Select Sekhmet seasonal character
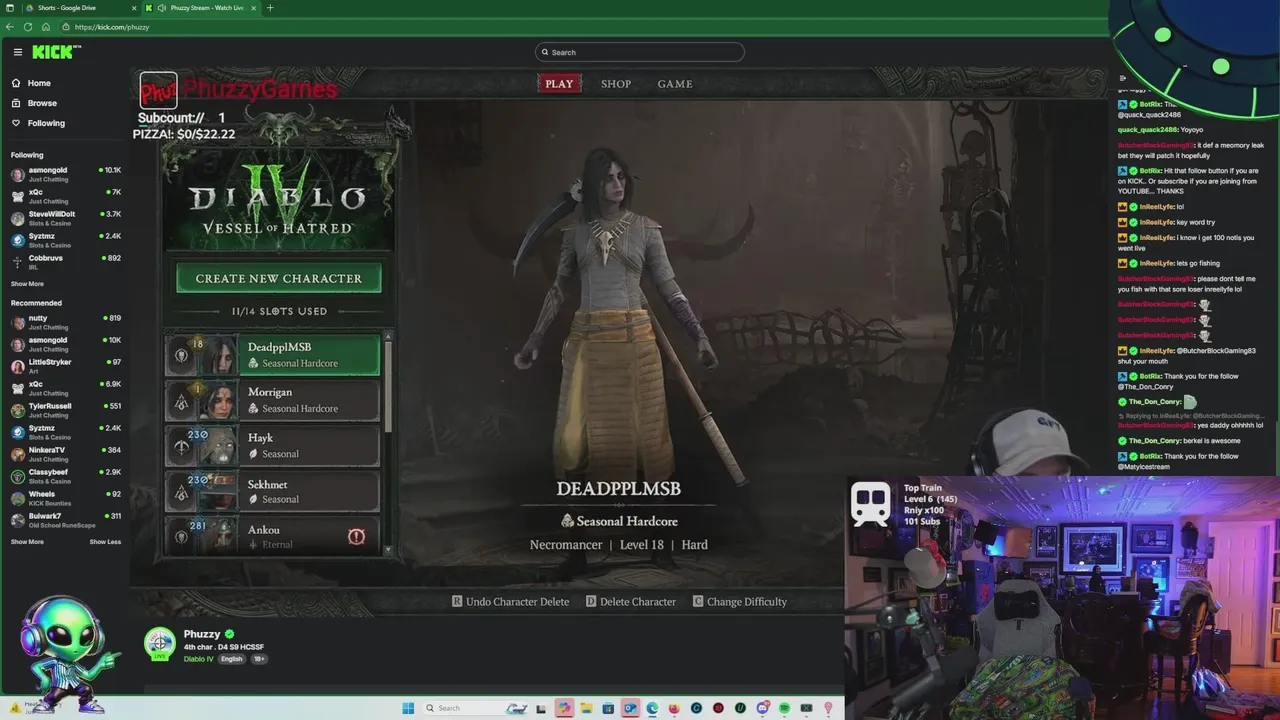 coord(273,491)
